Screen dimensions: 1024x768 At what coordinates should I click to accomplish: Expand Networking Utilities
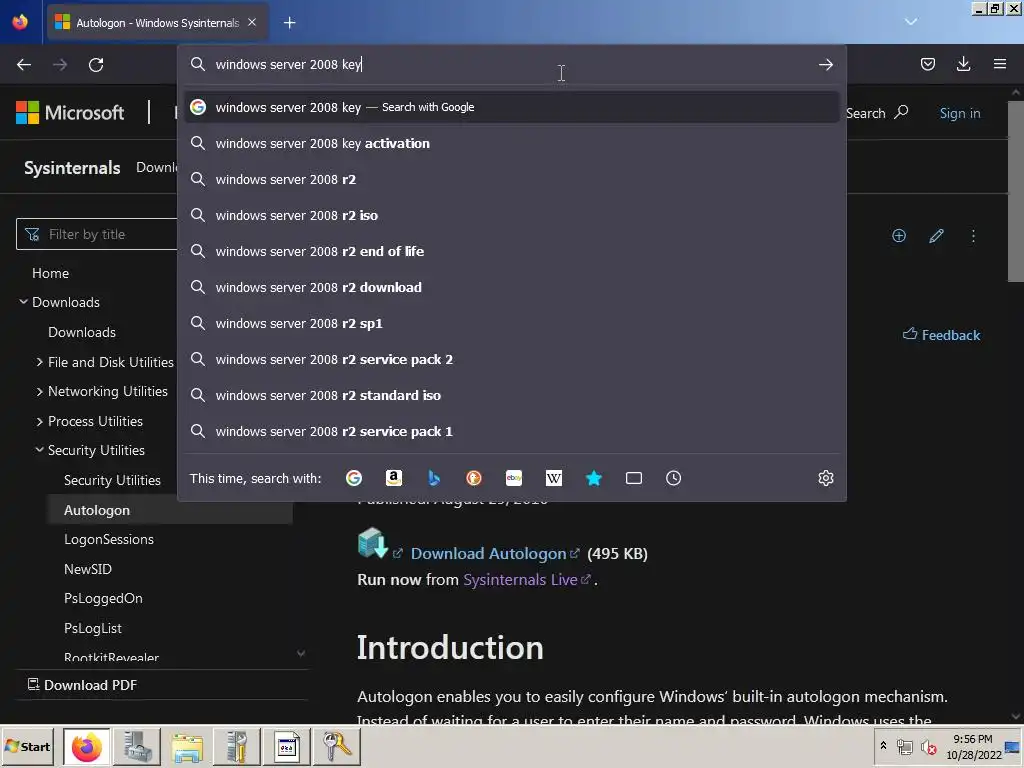pyautogui.click(x=107, y=391)
